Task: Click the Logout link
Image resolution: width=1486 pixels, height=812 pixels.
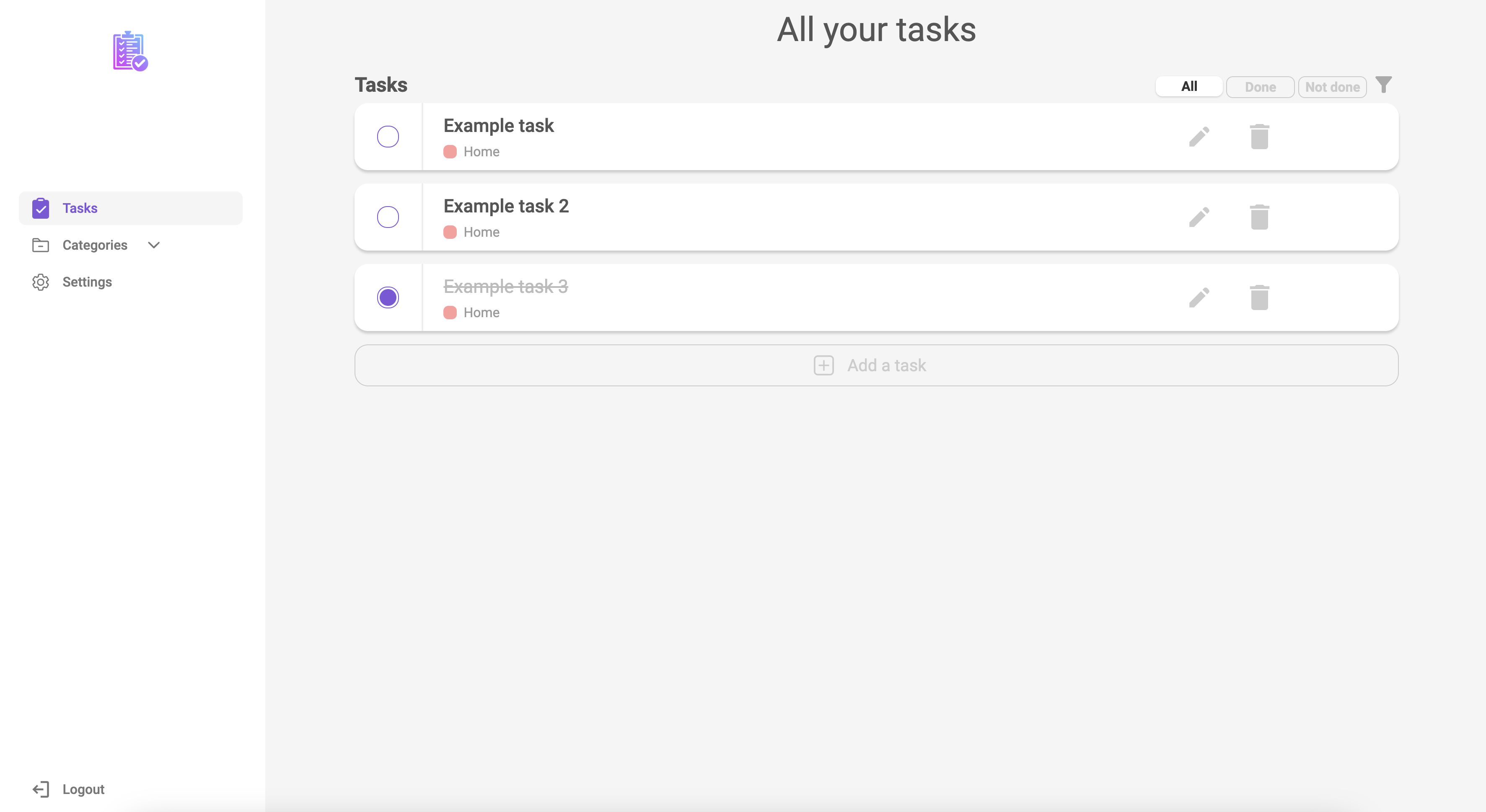Action: tap(83, 789)
